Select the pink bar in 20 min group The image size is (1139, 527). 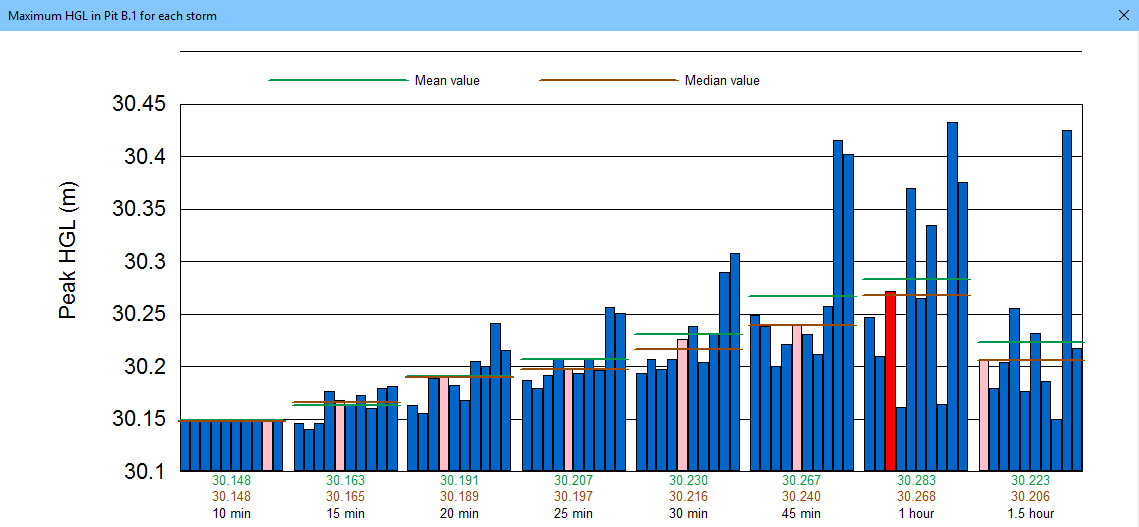(x=444, y=424)
